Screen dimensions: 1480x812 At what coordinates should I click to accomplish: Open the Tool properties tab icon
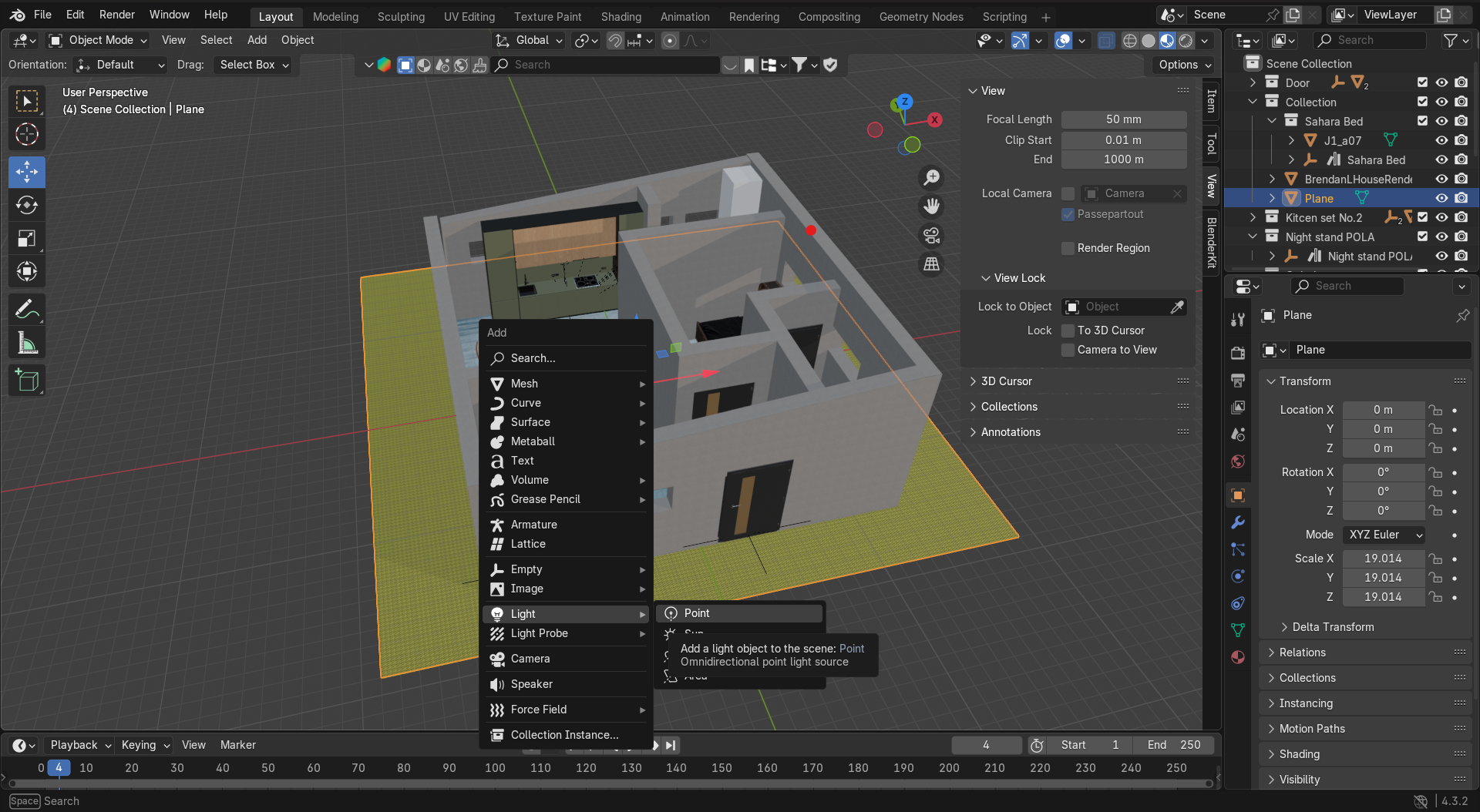coord(1238,319)
